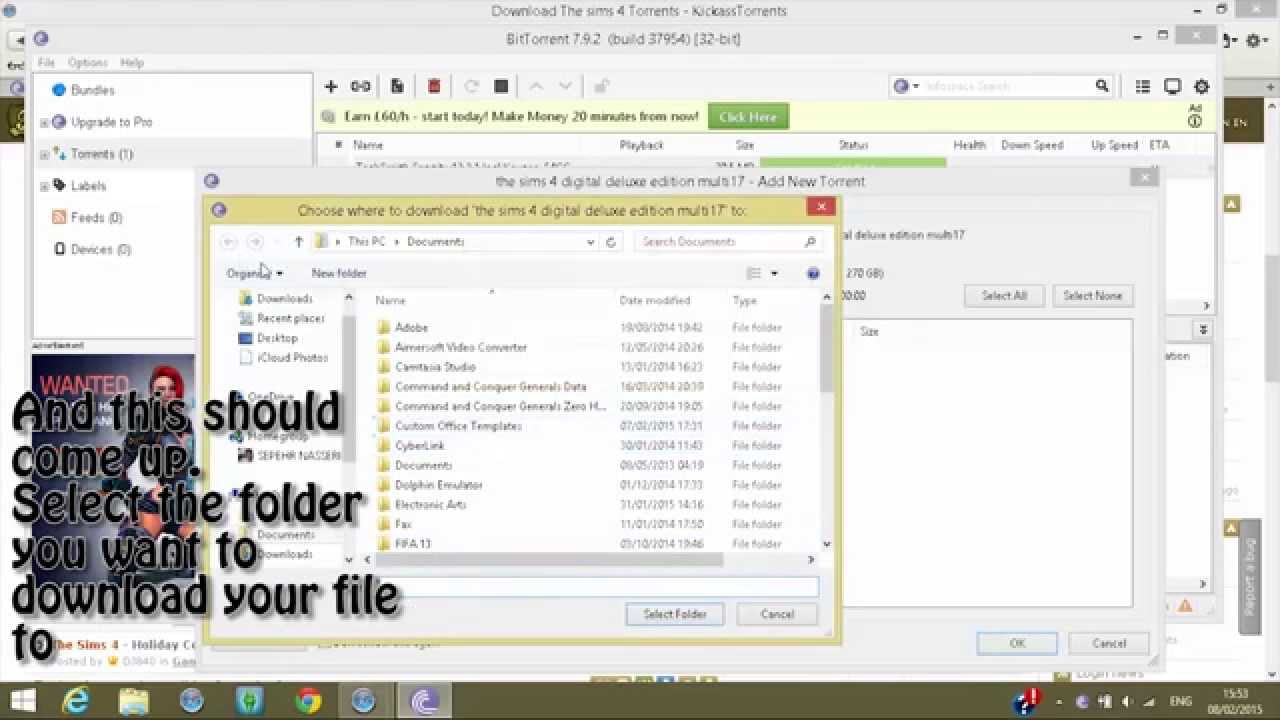Screen dimensions: 1280x720
Task: Click the search magnifier in BitTorrent toolbar
Action: pos(1102,86)
